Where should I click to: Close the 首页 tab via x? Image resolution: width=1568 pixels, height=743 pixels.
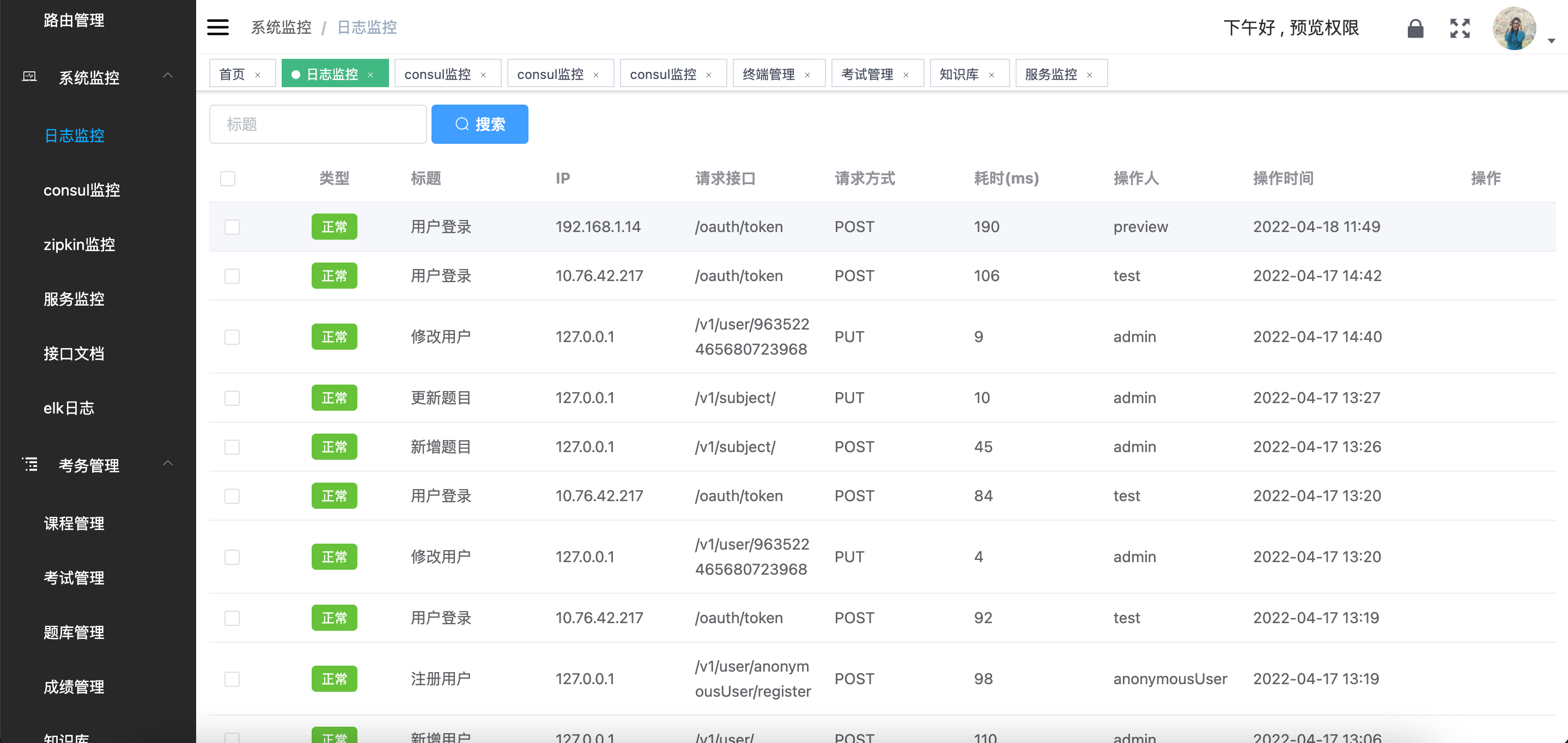coord(258,75)
